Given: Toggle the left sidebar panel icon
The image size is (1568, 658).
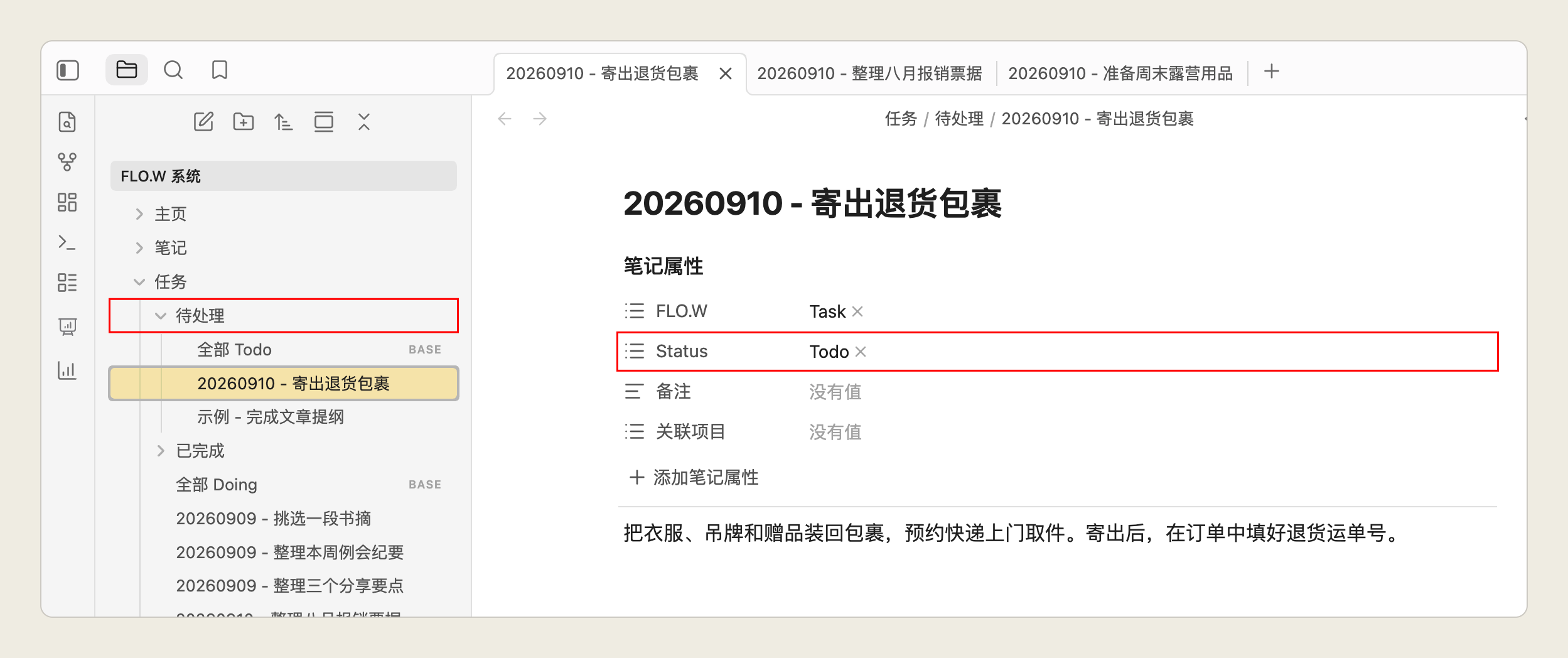Looking at the screenshot, I should (x=68, y=70).
